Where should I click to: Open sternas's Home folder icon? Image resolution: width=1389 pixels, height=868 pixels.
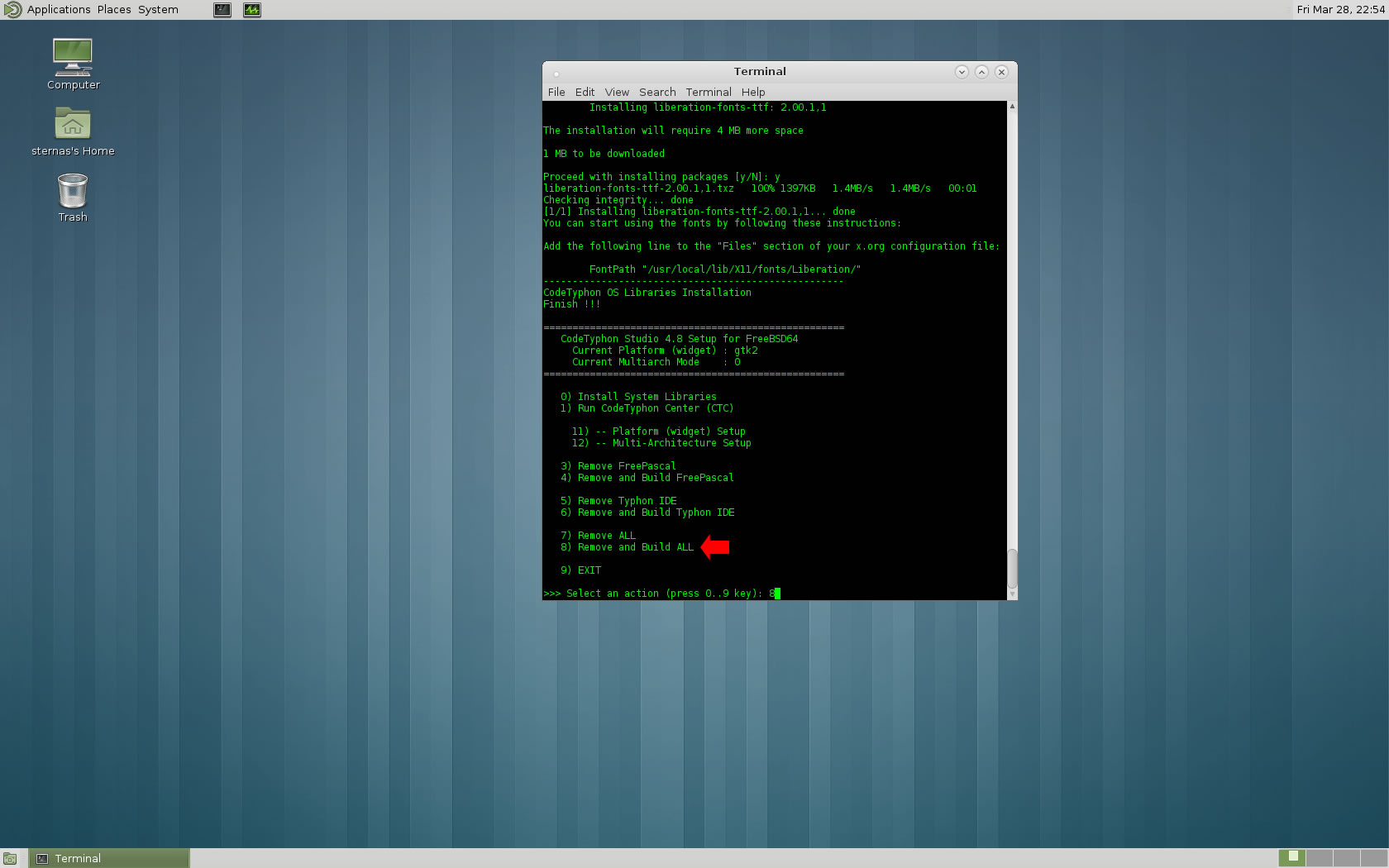[x=73, y=131]
